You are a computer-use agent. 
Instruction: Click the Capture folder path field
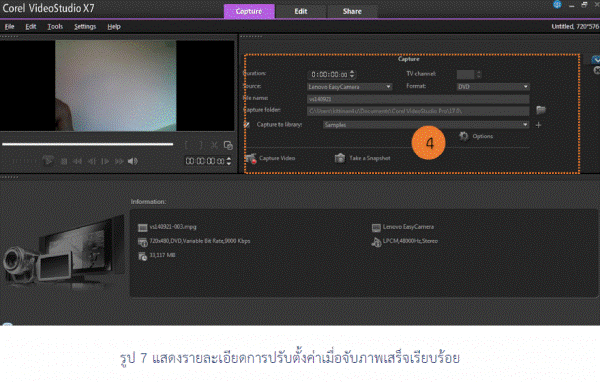418,111
